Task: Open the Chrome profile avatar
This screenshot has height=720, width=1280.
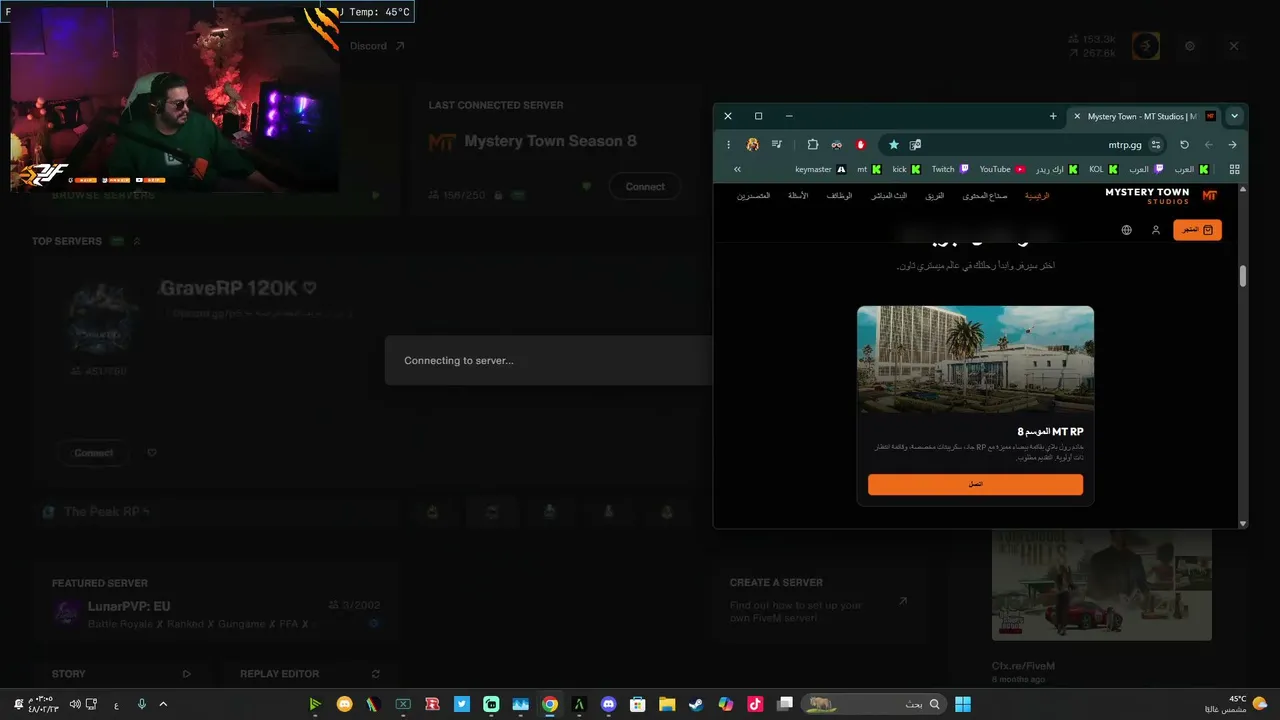Action: click(x=752, y=145)
